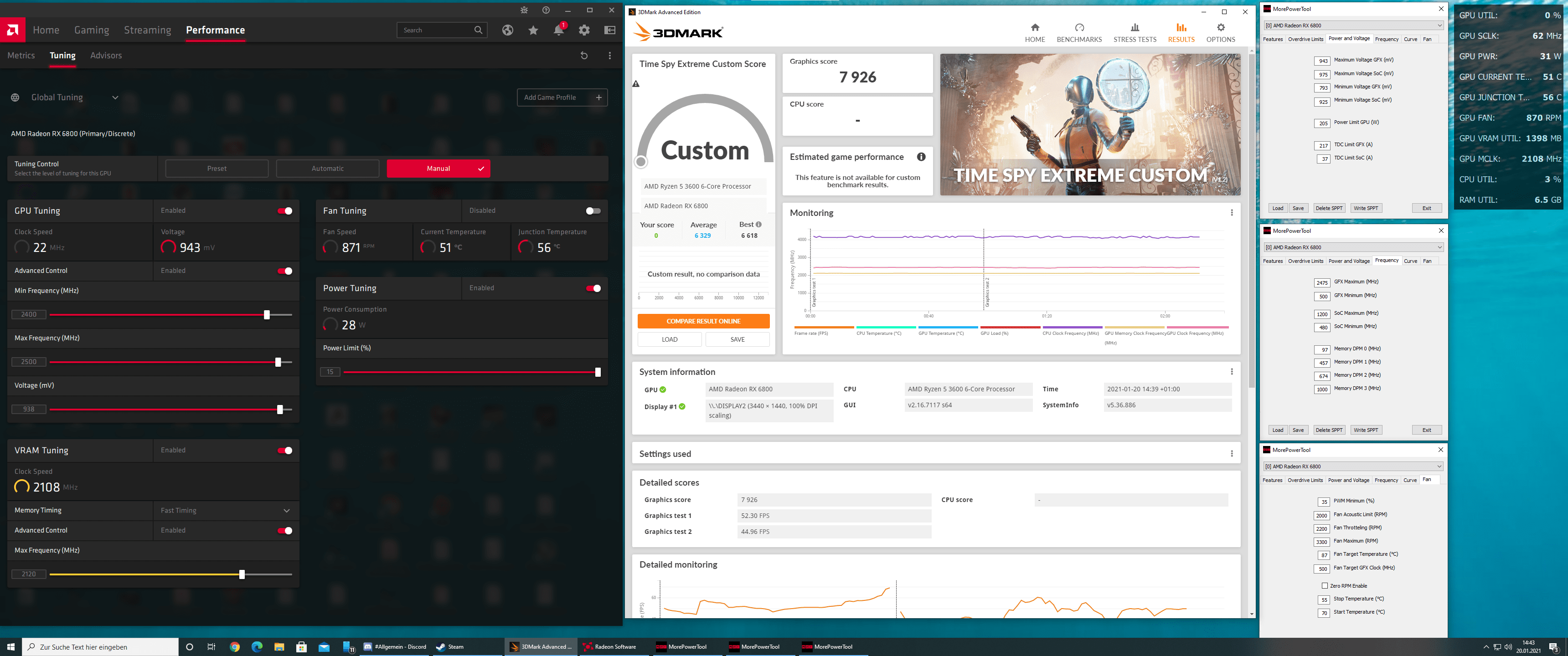This screenshot has height=656, width=1568.
Task: Click the warning triangle under Time Spy score
Action: coord(636,84)
